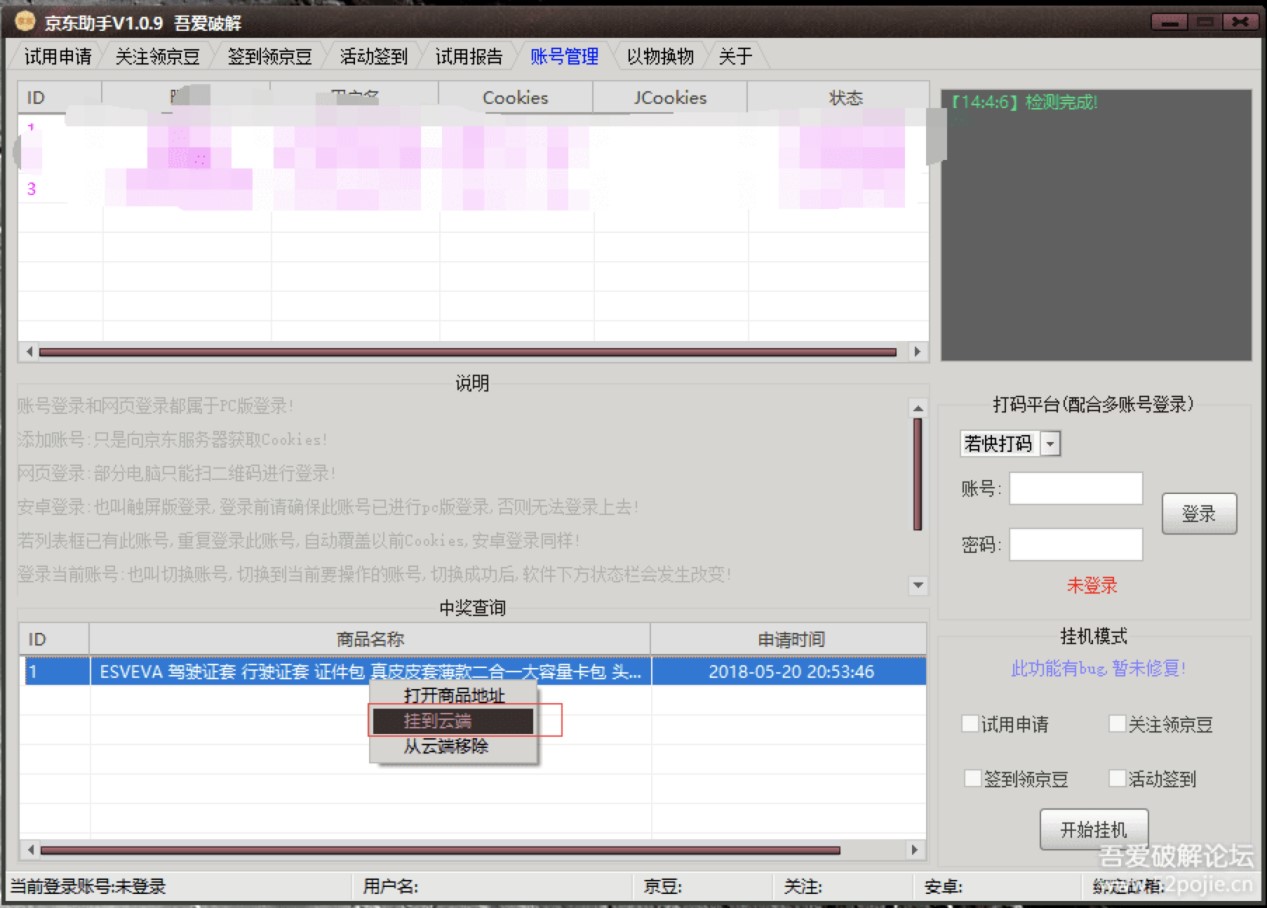Screen dimensions: 1267x908
Task: Check the 关注领京豆 option
Action: [x=1116, y=725]
